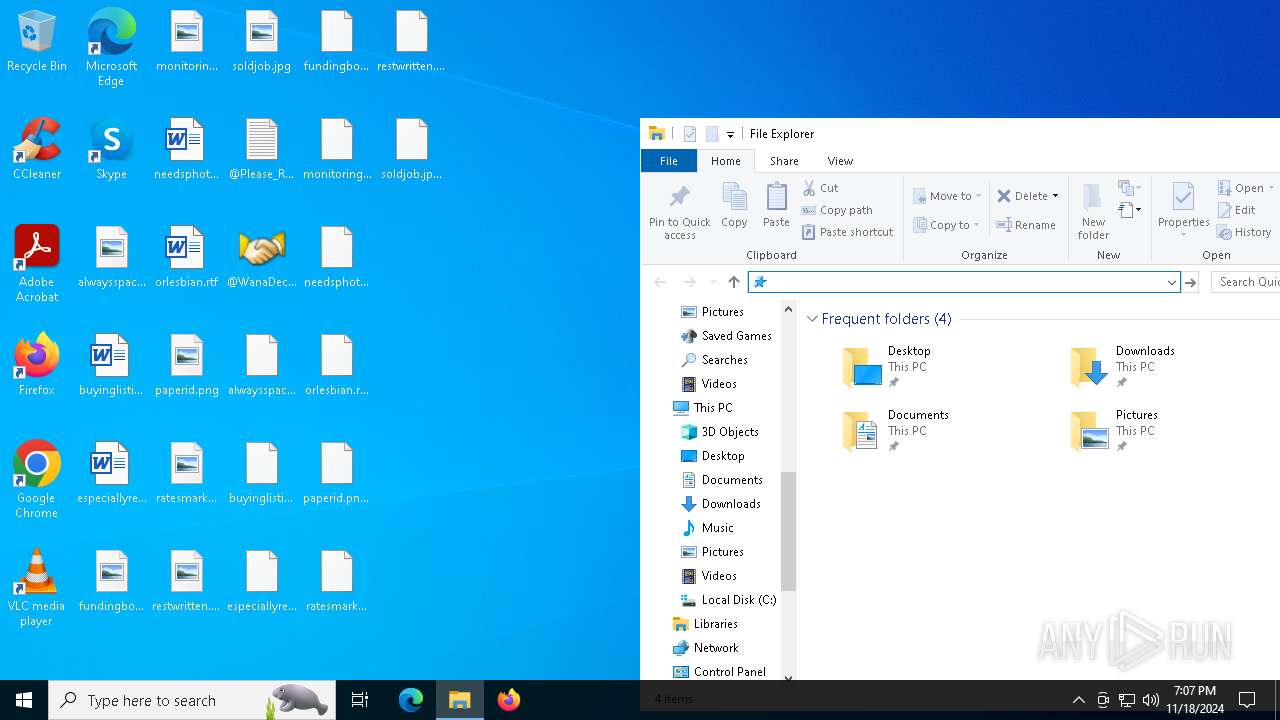The width and height of the screenshot is (1280, 720).
Task: Open Recycle Bin desktop icon
Action: (x=37, y=42)
